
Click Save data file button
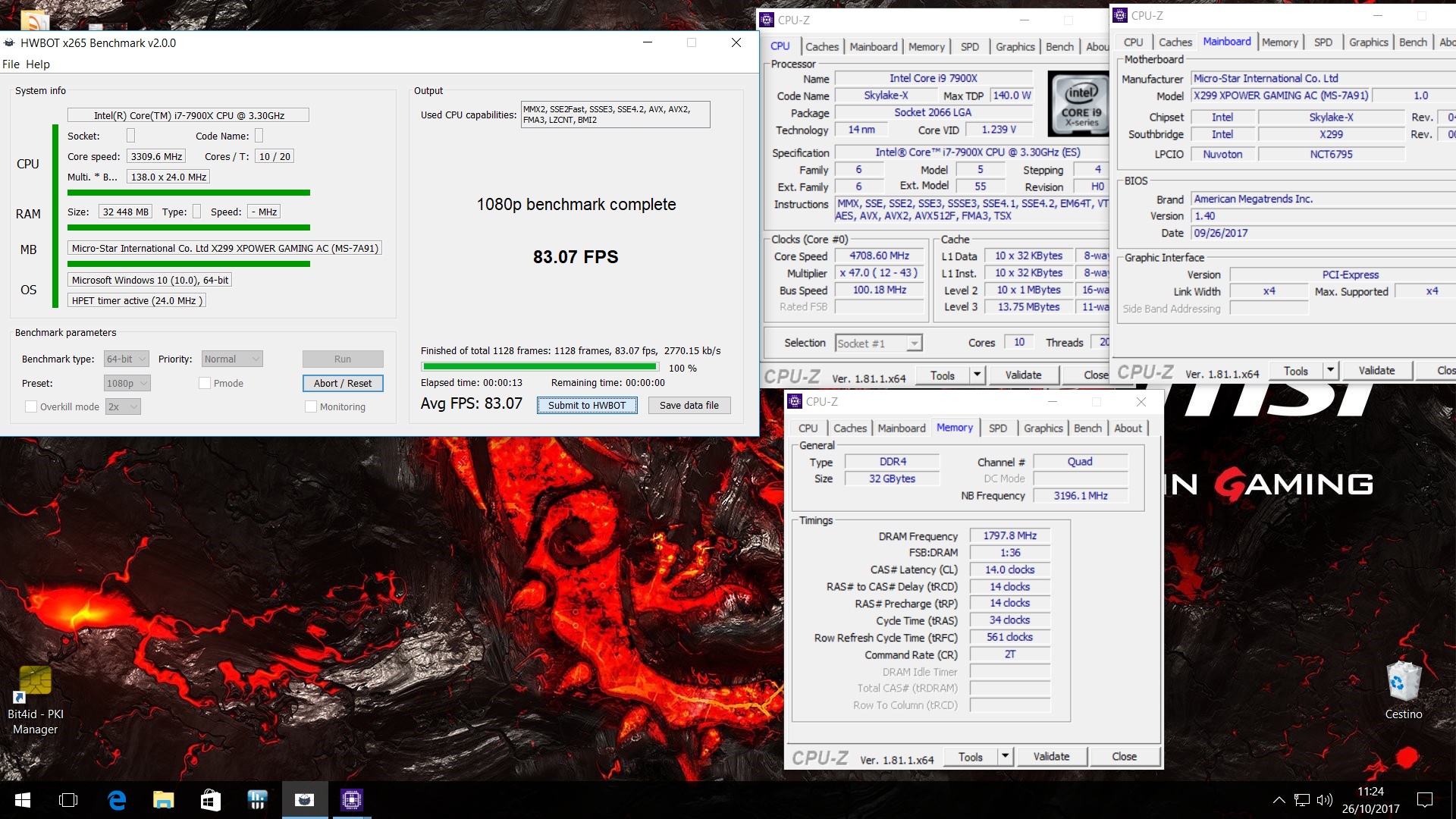pos(689,405)
